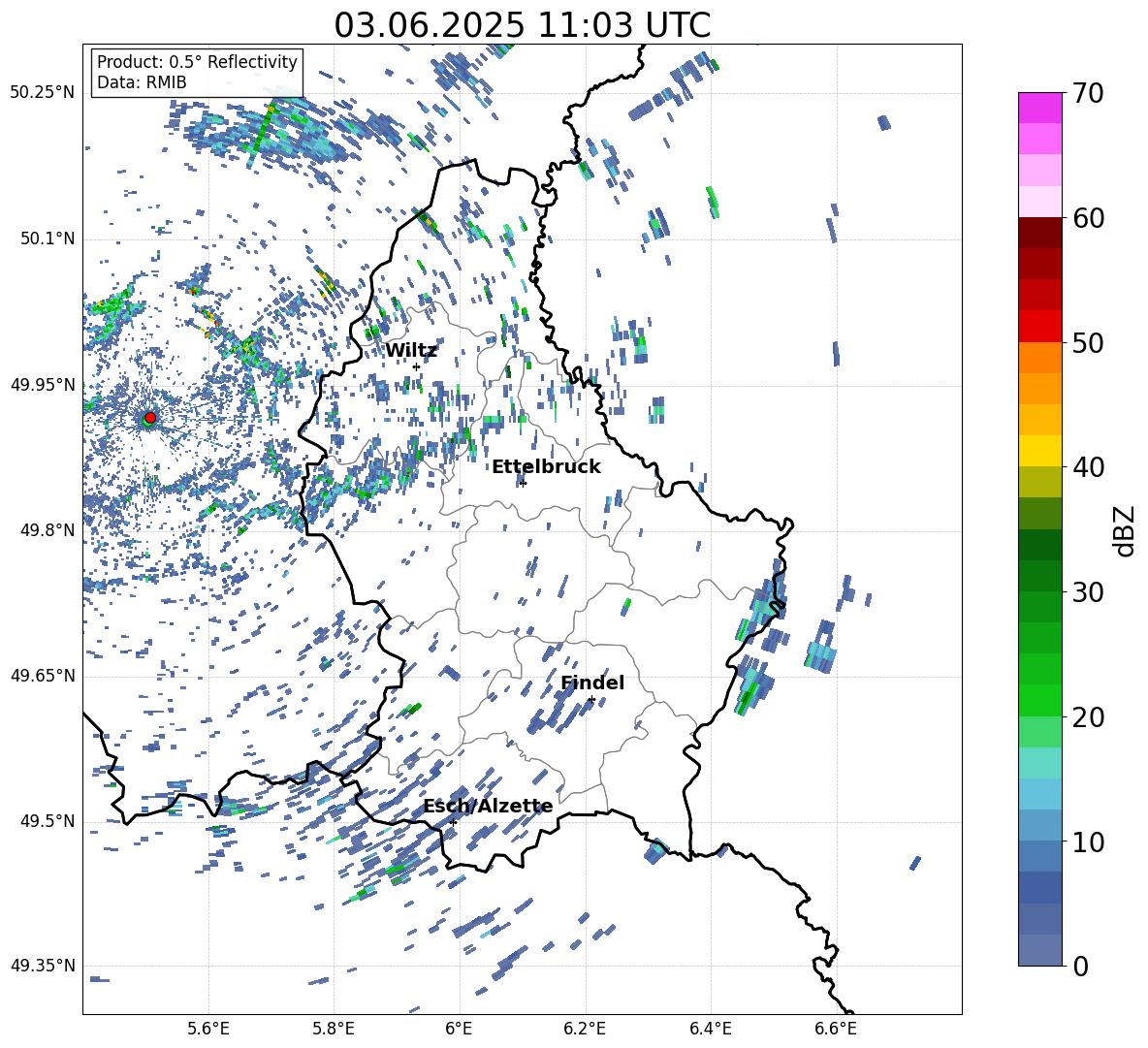The width and height of the screenshot is (1148, 1048).
Task: Click the title "03.06.2025 11:03 UTC"
Action: [522, 25]
